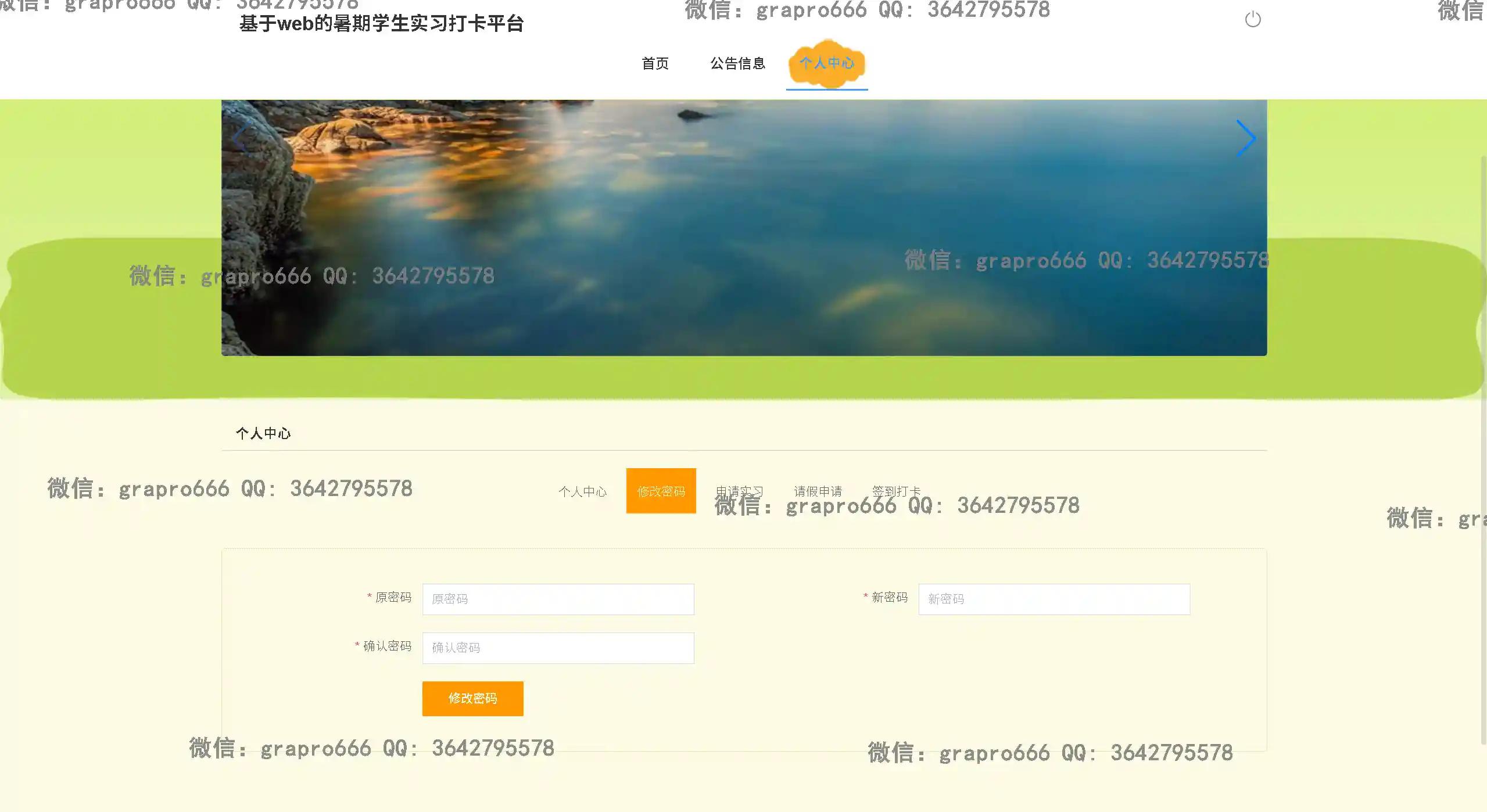Switch to the 请假申请 tab
The width and height of the screenshot is (1487, 812).
pyautogui.click(x=818, y=491)
